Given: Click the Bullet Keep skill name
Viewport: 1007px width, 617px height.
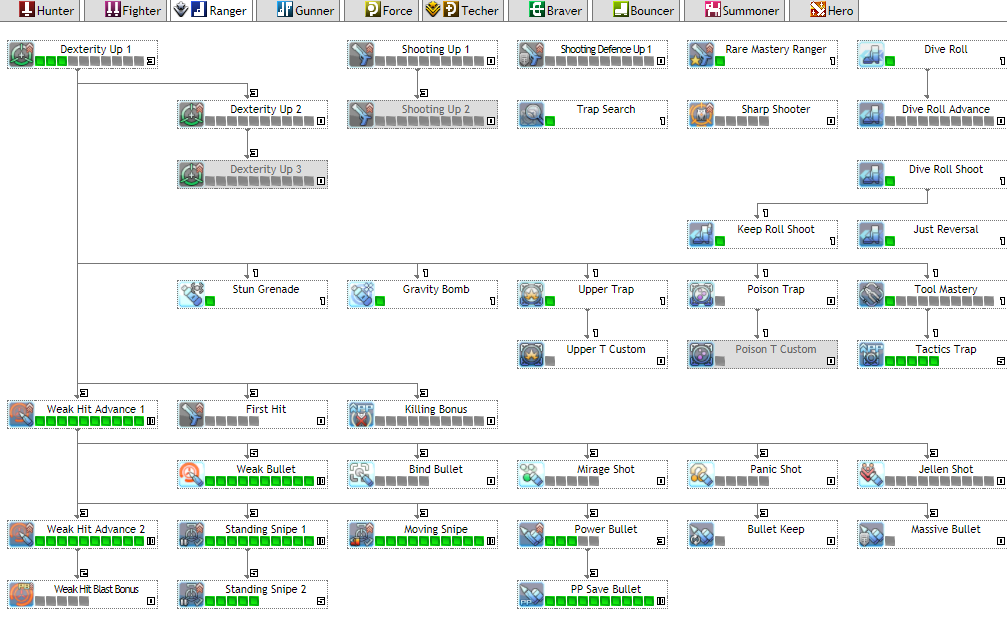Looking at the screenshot, I should (x=775, y=529).
